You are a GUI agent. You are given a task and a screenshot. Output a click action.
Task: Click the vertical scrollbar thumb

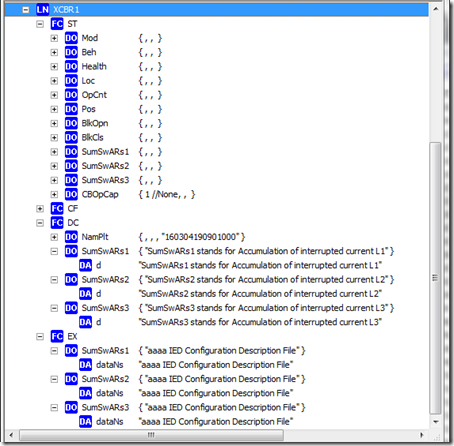tap(435, 278)
